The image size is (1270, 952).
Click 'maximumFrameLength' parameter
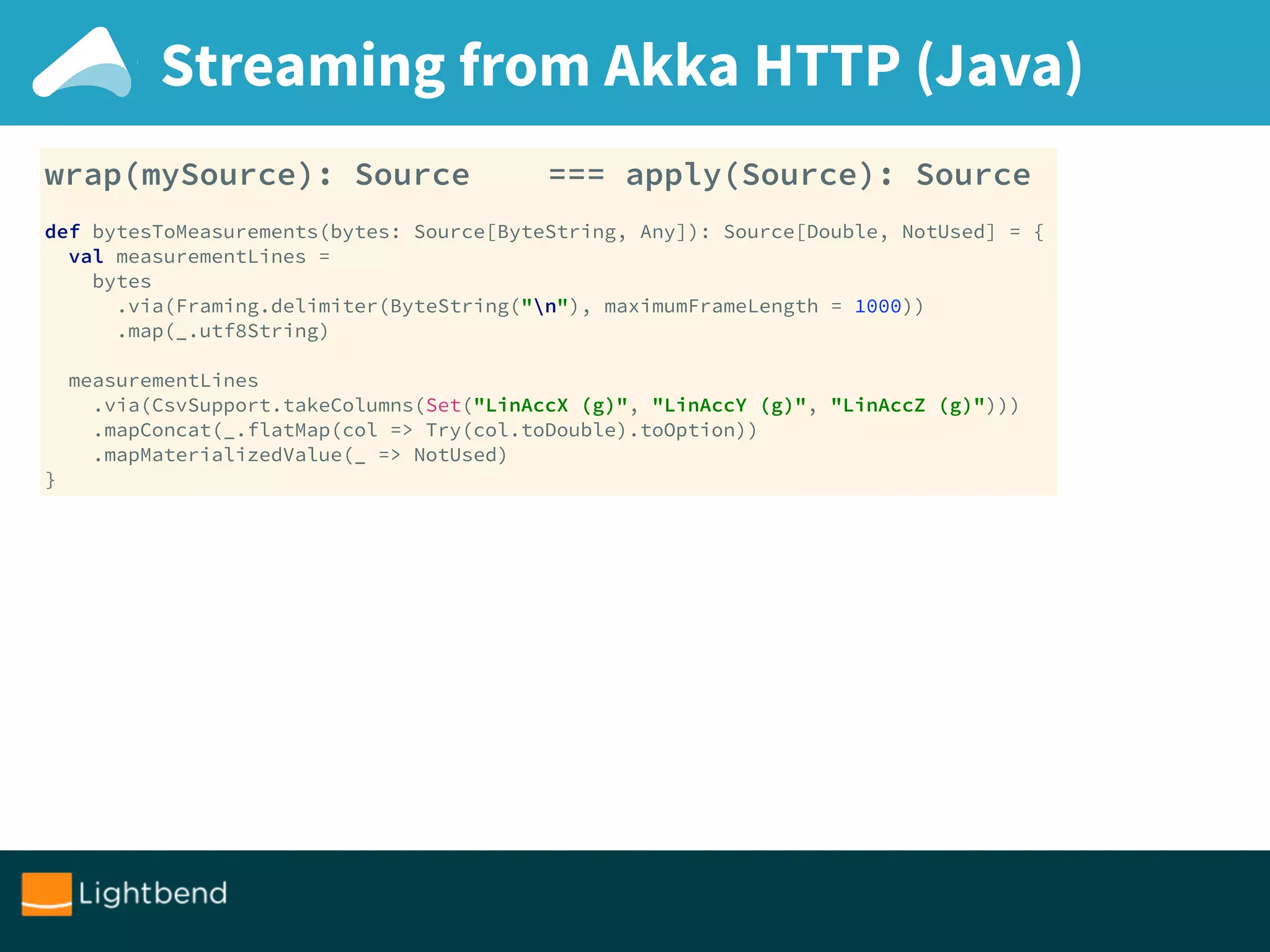click(711, 306)
